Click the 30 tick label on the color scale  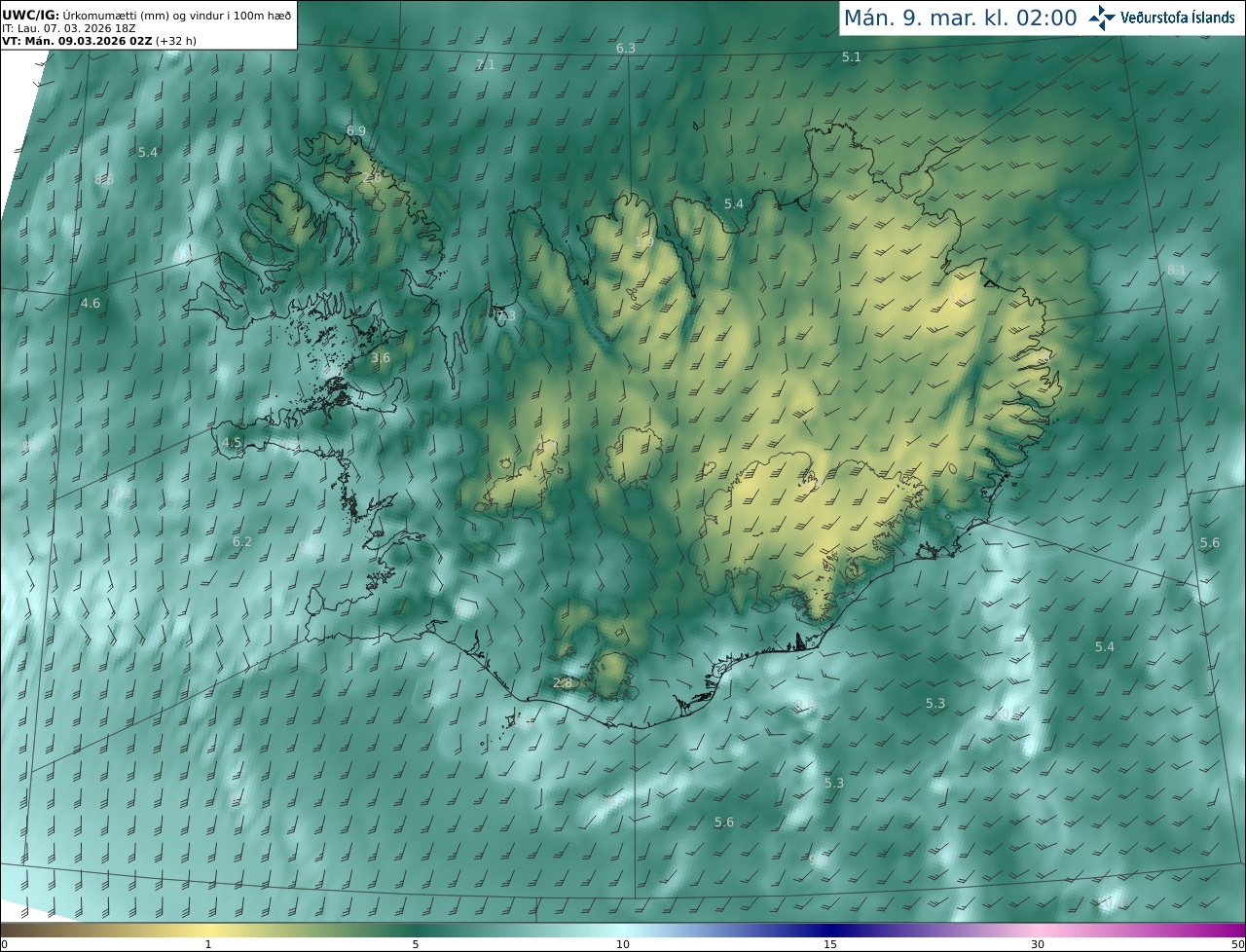tap(1038, 944)
